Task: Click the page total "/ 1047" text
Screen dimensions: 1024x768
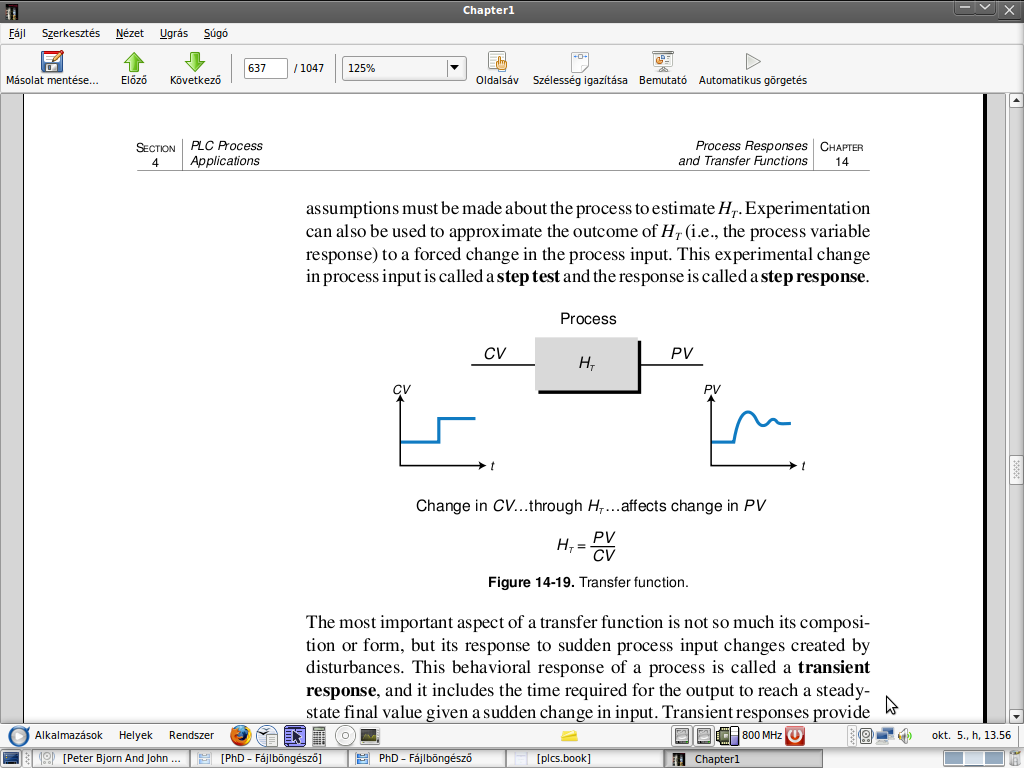Action: pyautogui.click(x=309, y=68)
